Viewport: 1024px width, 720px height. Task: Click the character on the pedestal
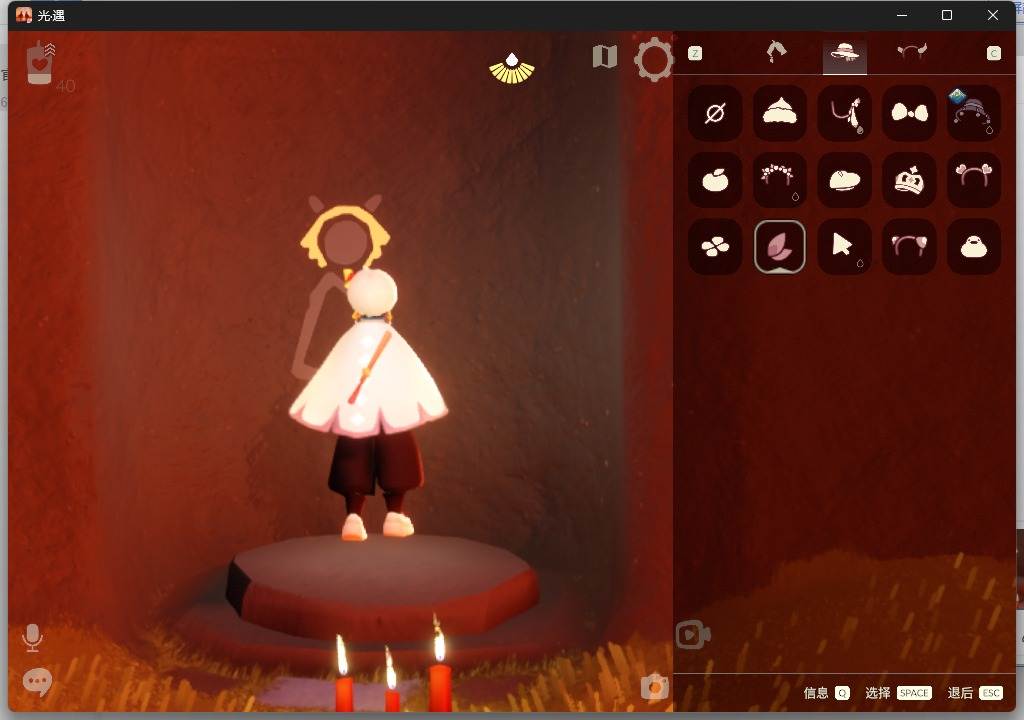pos(369,404)
